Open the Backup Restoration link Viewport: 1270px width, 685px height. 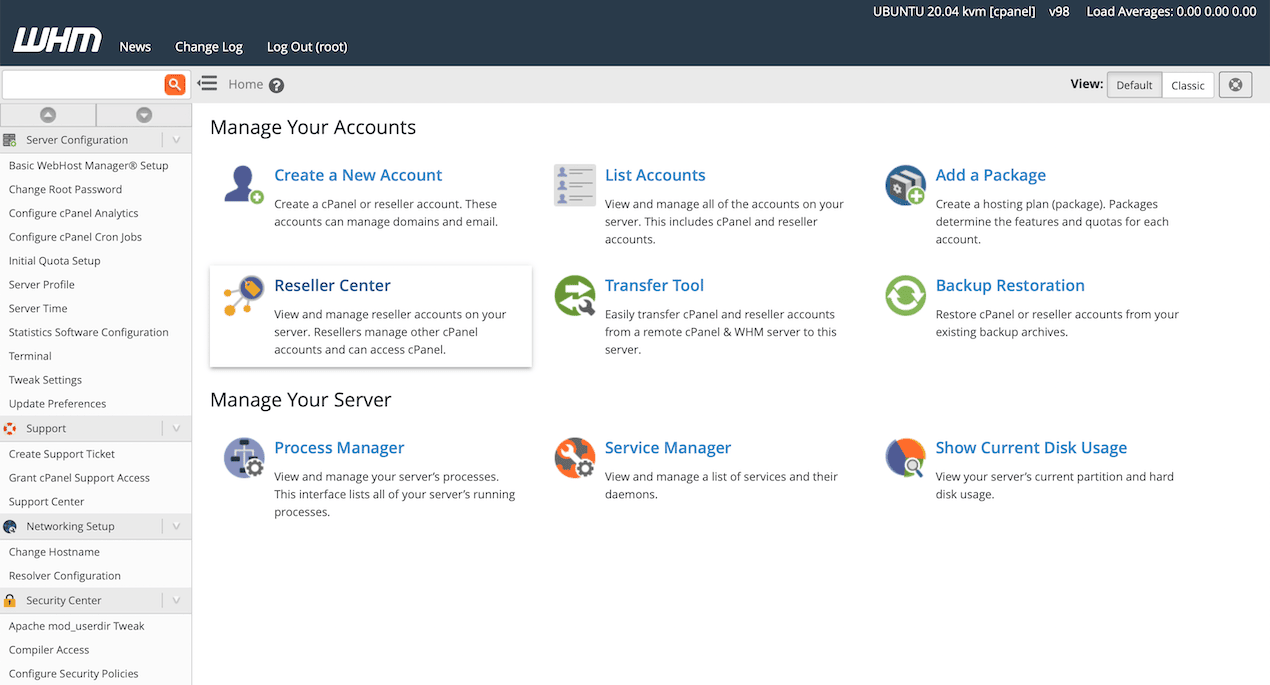tap(1010, 285)
